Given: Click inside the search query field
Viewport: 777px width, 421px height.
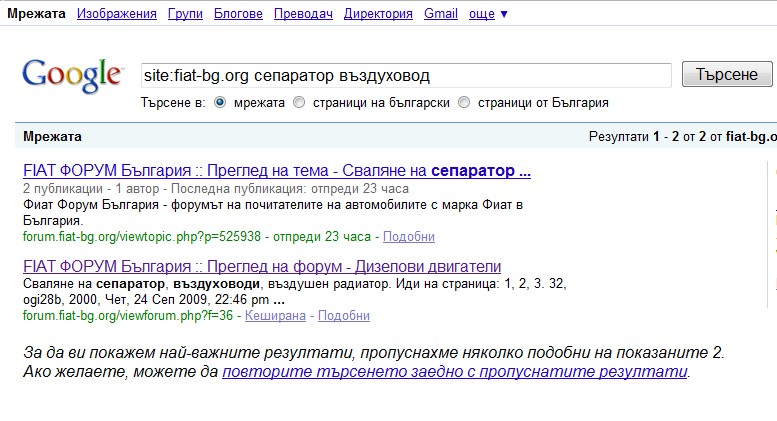Looking at the screenshot, I should (x=405, y=76).
